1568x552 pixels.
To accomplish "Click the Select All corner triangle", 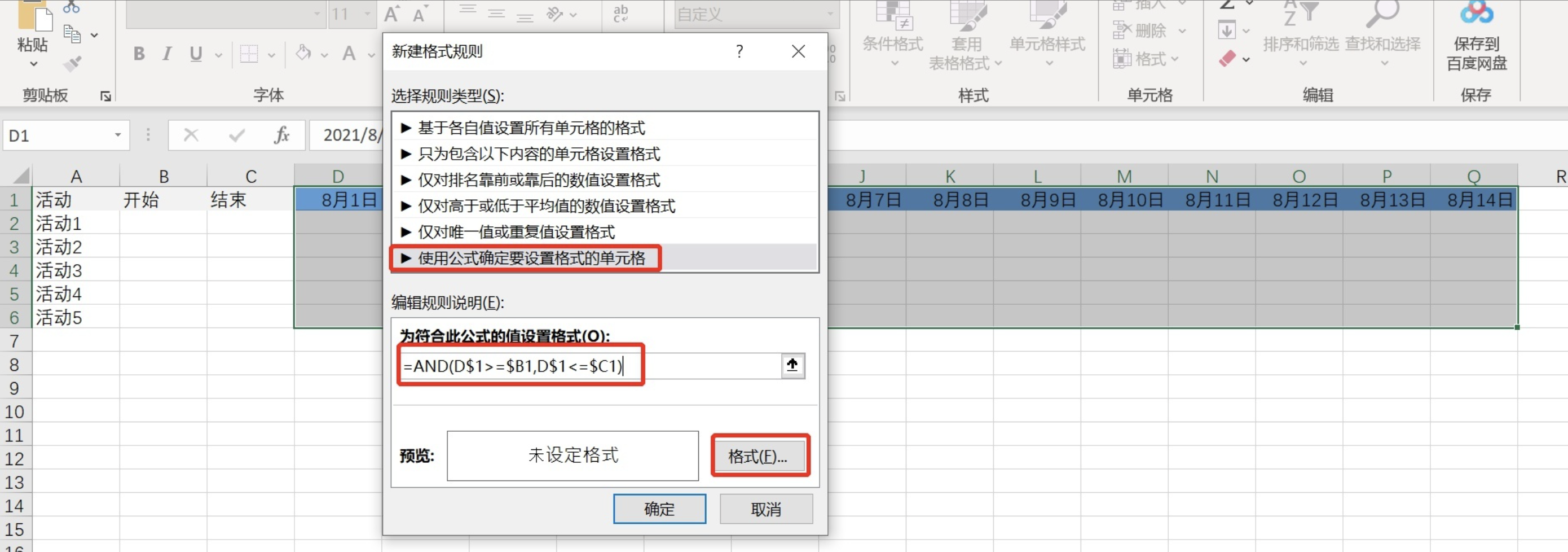I will (x=20, y=176).
